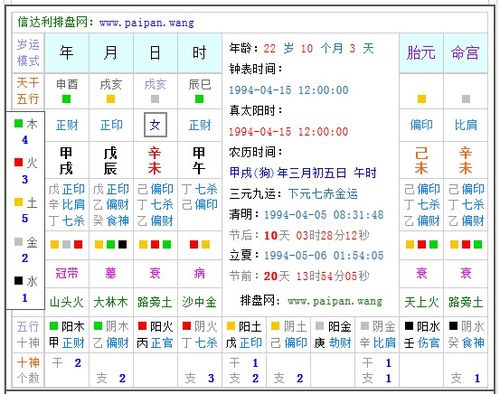
Task: Select the 日 column header
Action: 155,53
